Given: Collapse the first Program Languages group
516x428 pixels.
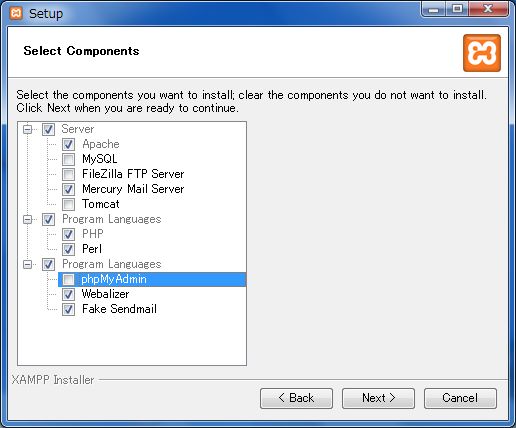Looking at the screenshot, I should tap(27, 219).
